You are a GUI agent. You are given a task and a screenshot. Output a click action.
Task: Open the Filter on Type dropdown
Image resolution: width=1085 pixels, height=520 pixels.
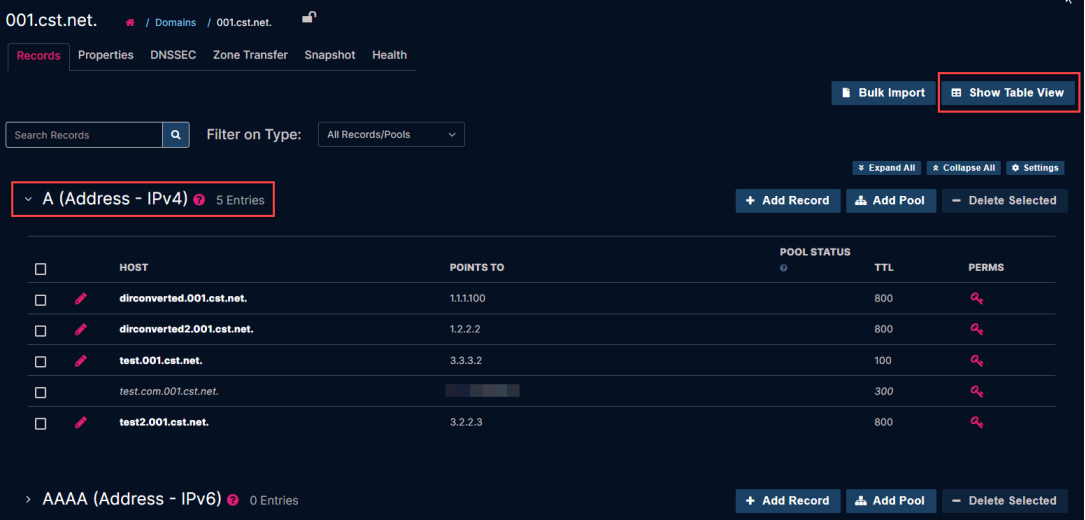click(390, 135)
